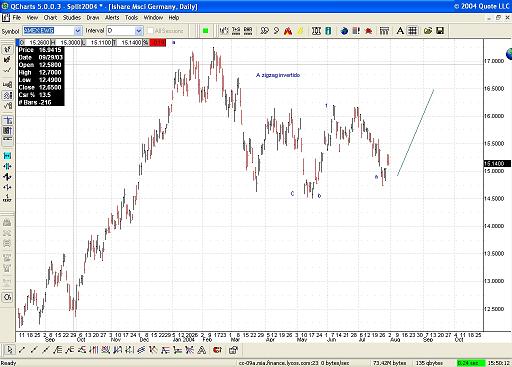The width and height of the screenshot is (512, 367).
Task: Click the 'Jan 2004' date axis label
Action: [184, 340]
